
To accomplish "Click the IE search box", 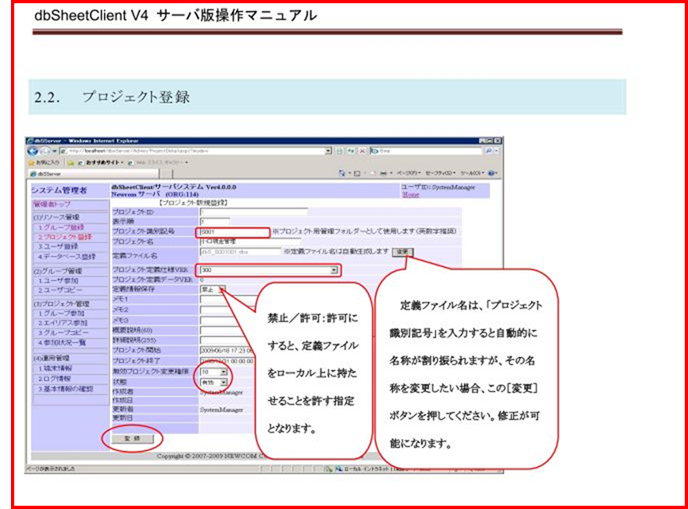I will (426, 151).
